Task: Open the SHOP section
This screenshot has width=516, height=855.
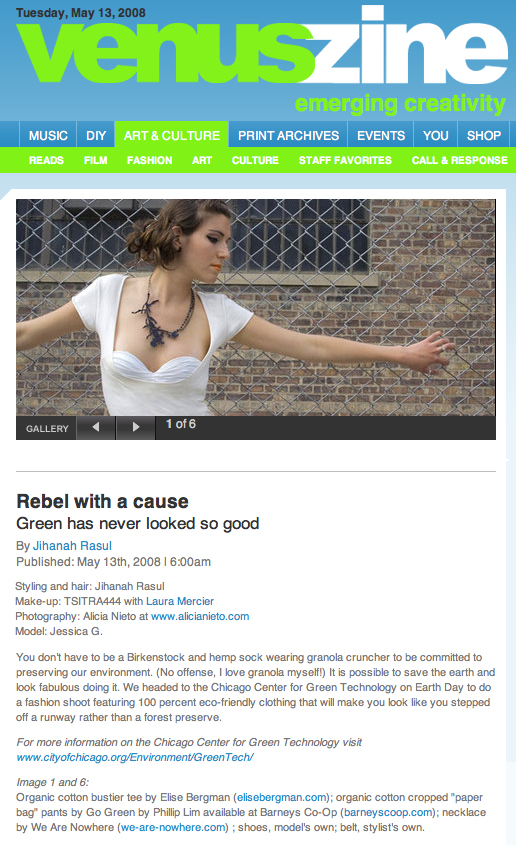Action: click(x=484, y=135)
